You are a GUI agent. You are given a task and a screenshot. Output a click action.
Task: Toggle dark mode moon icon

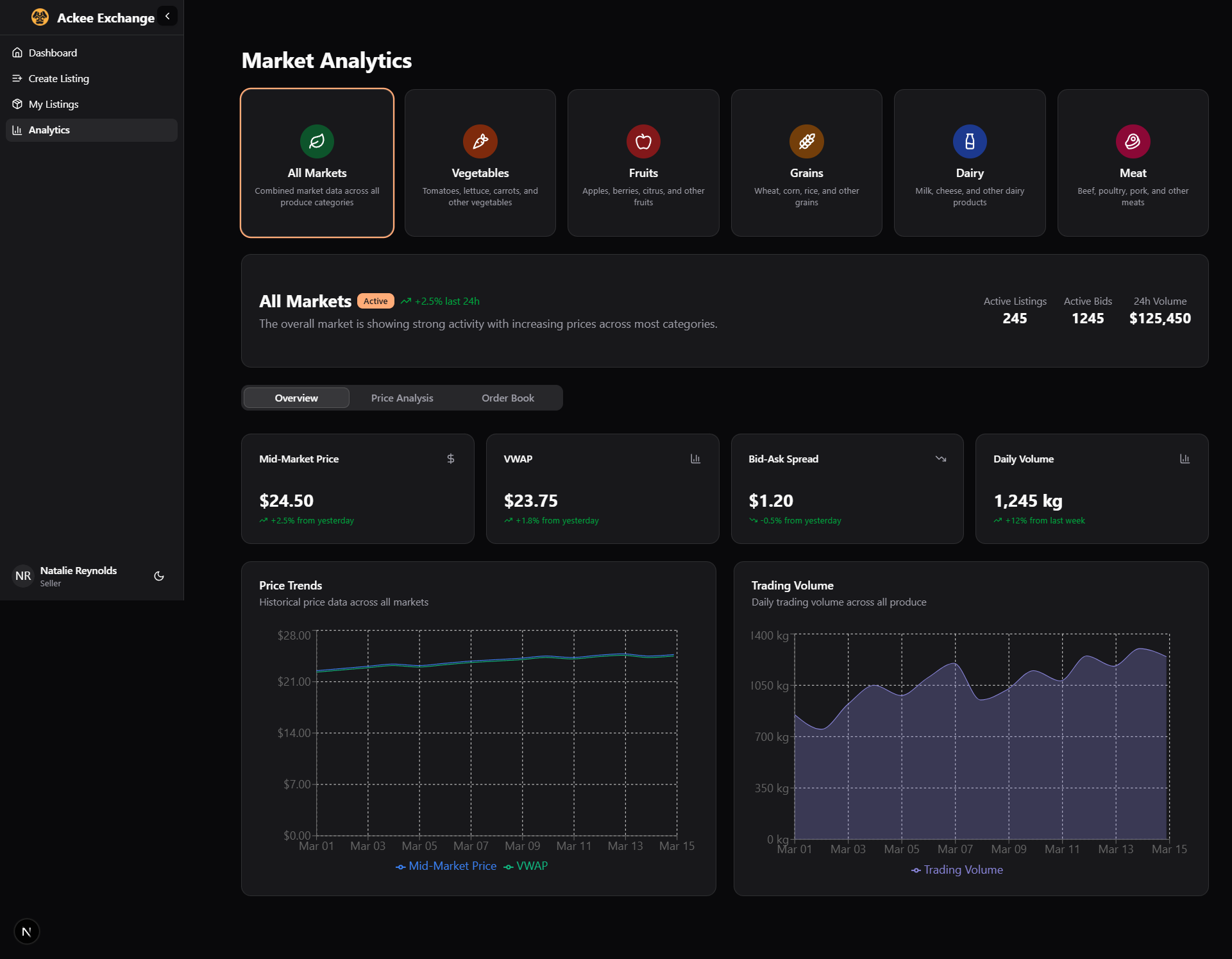[x=159, y=576]
